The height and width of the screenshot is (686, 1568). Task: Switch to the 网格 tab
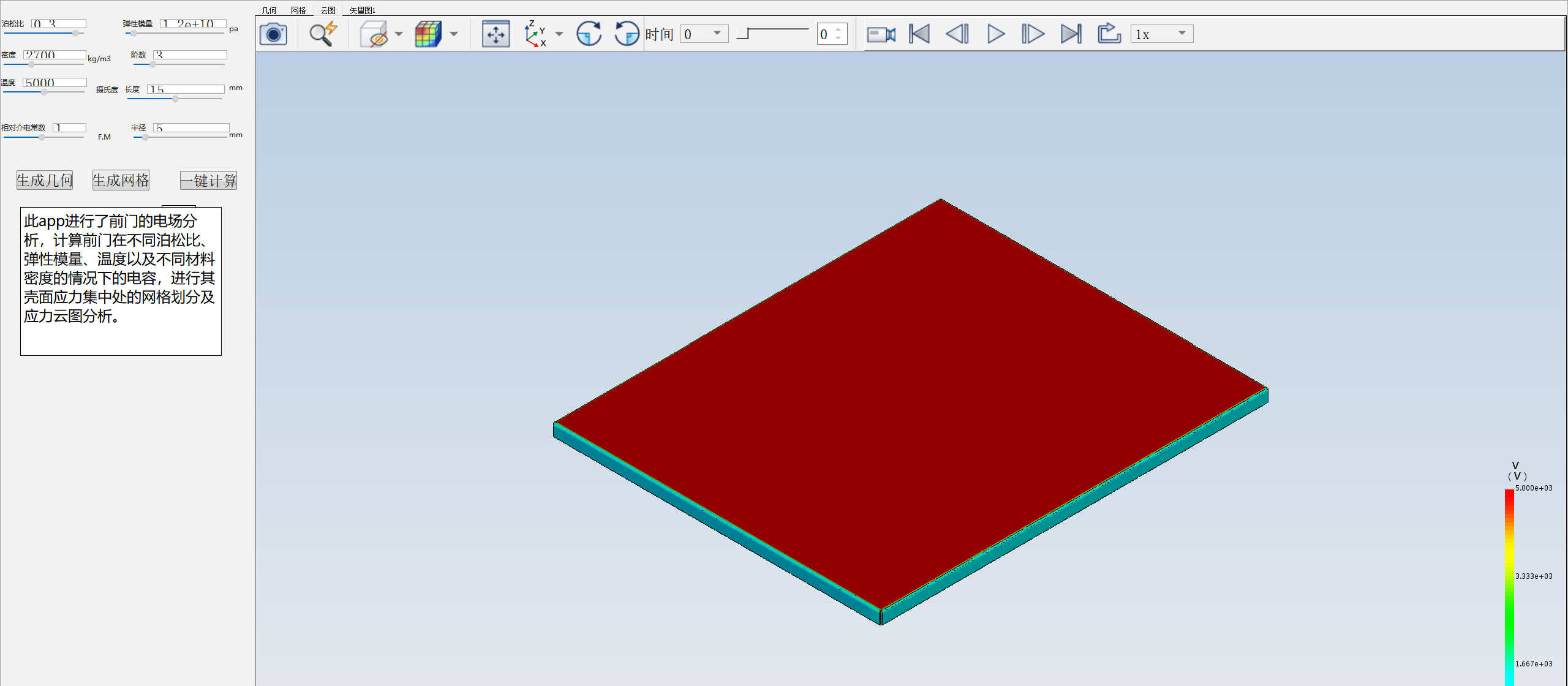pyautogui.click(x=298, y=10)
